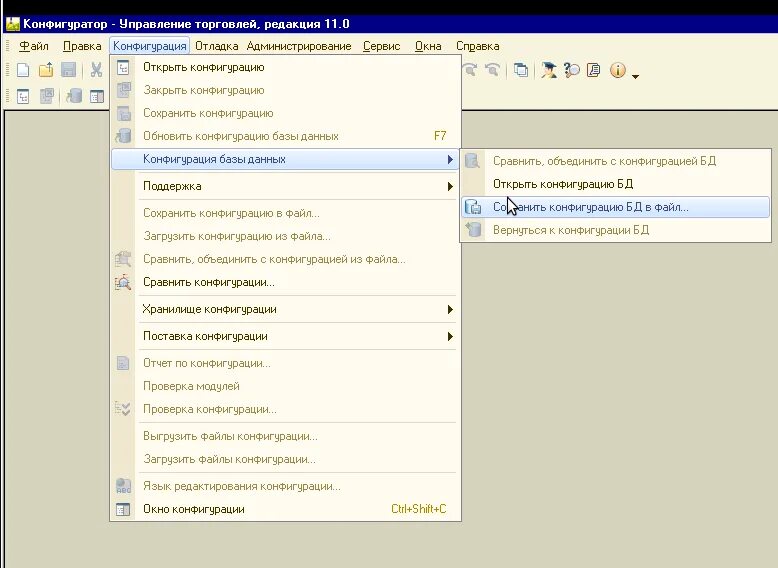Click the New document toolbar icon
Viewport: 778px width, 568px height.
(x=23, y=70)
